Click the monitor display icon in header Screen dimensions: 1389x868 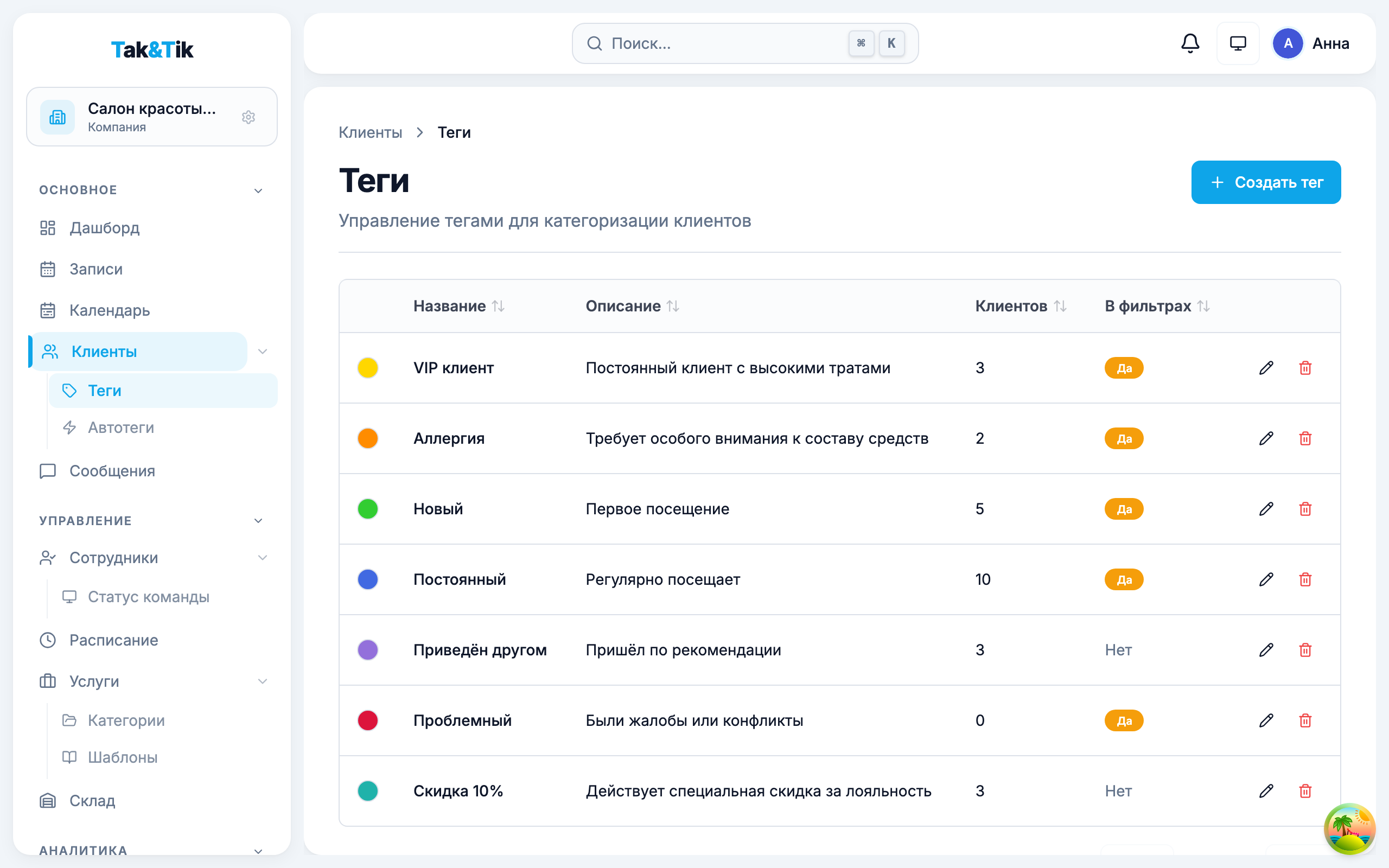(1238, 43)
